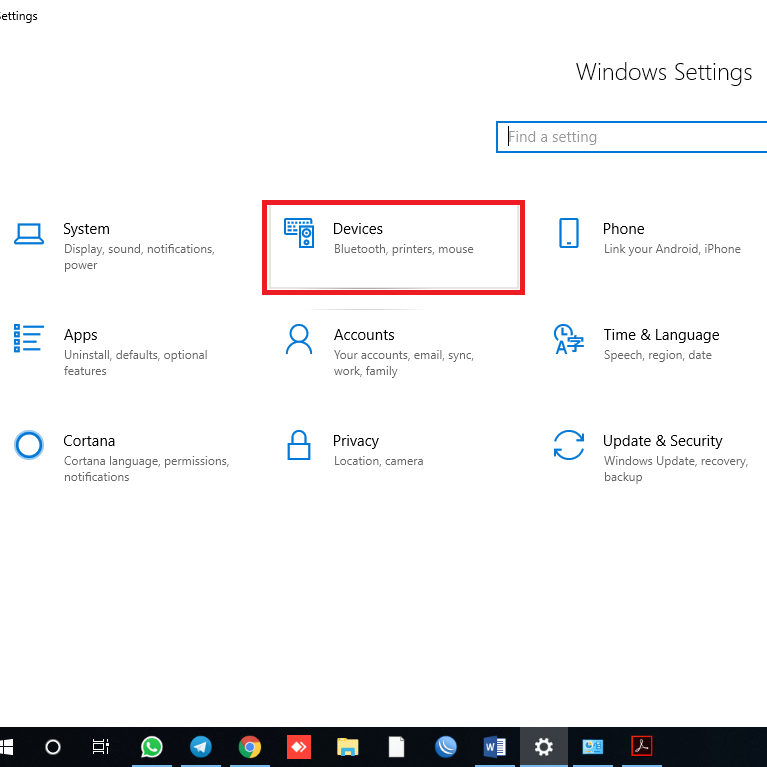
Task: Open the Cortana circle icon
Action: click(29, 445)
